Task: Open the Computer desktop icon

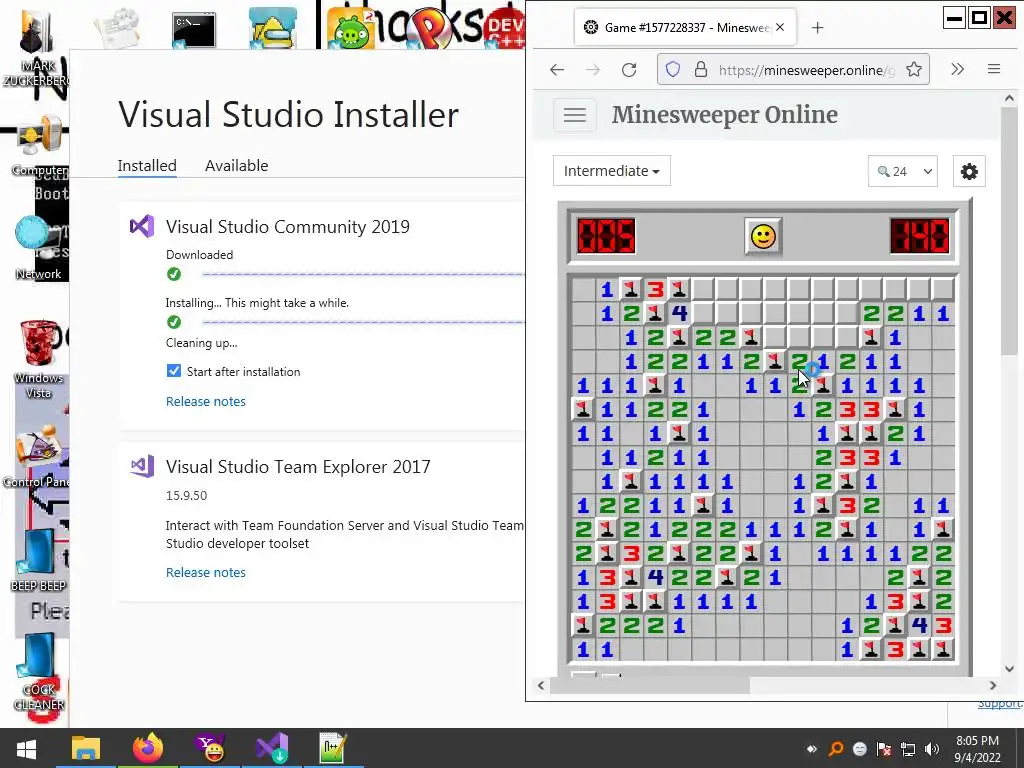Action: [x=39, y=147]
